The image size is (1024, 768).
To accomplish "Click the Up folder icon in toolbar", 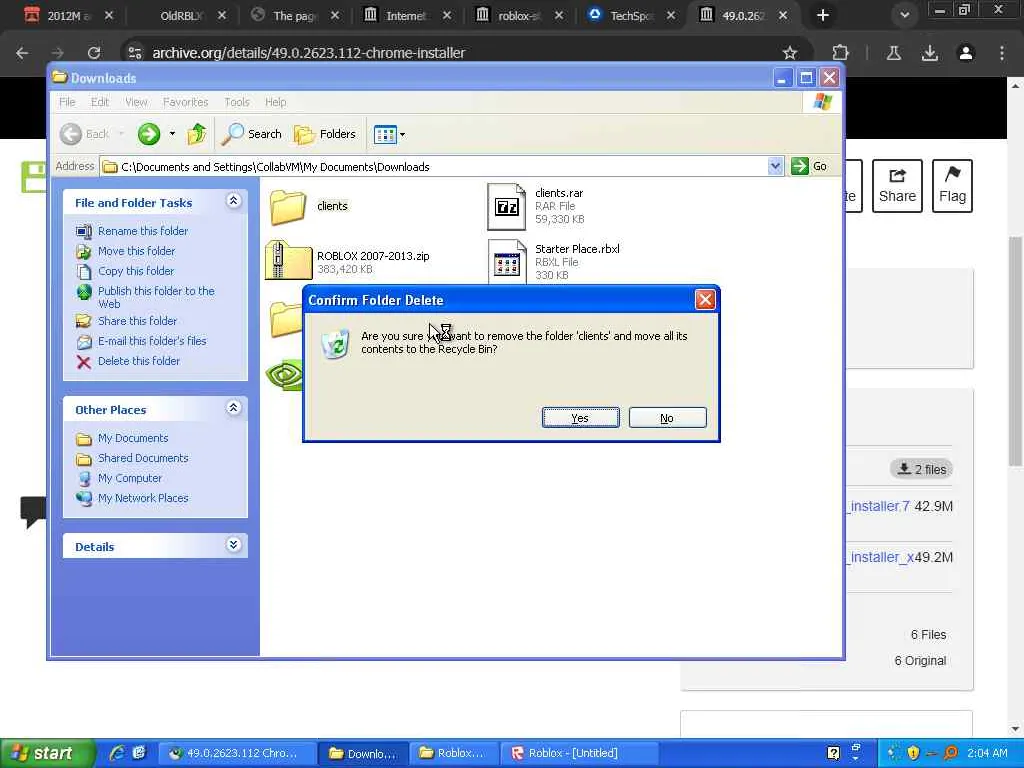I will pos(197,134).
